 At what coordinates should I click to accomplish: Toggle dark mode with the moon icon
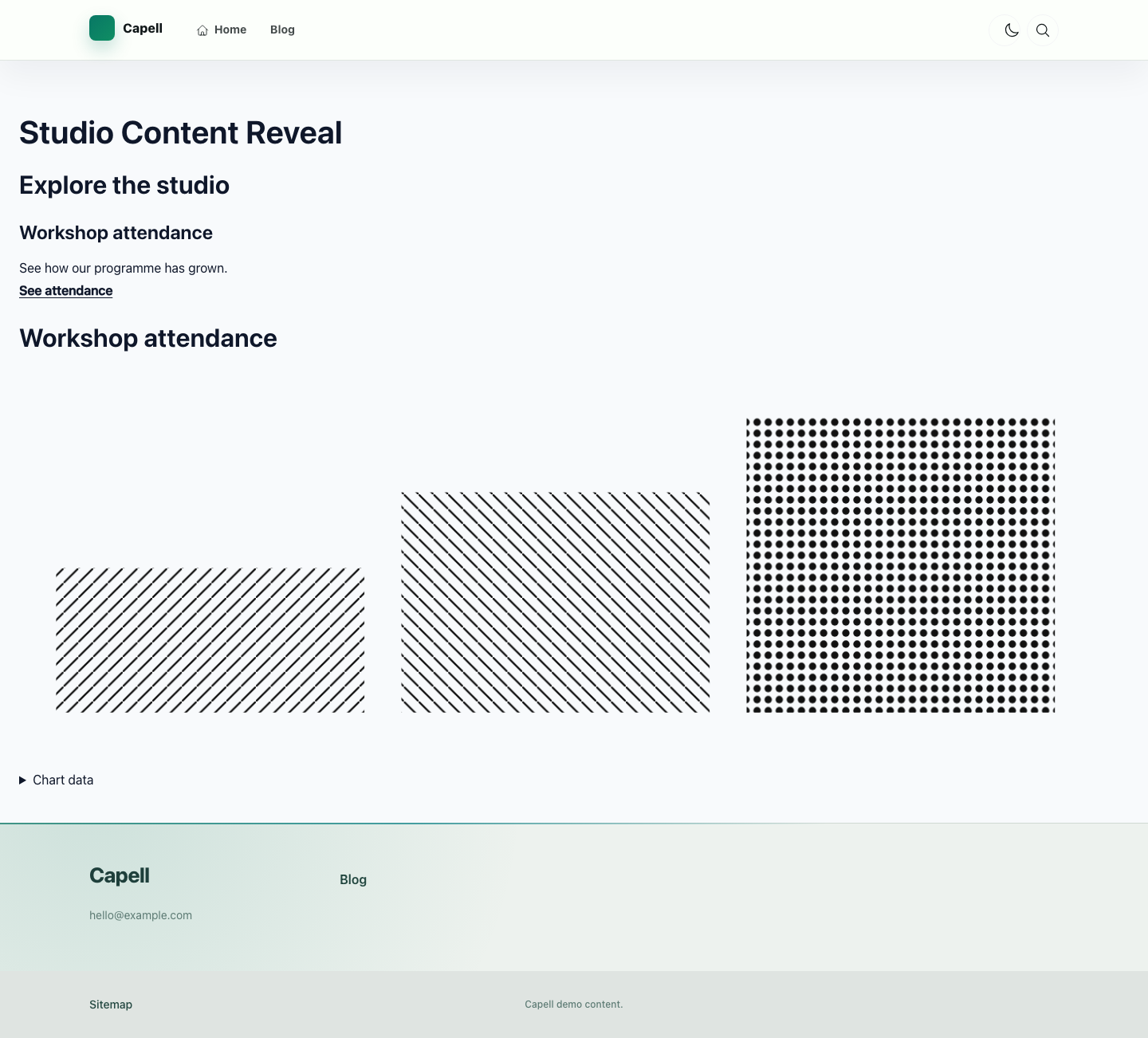1012,30
